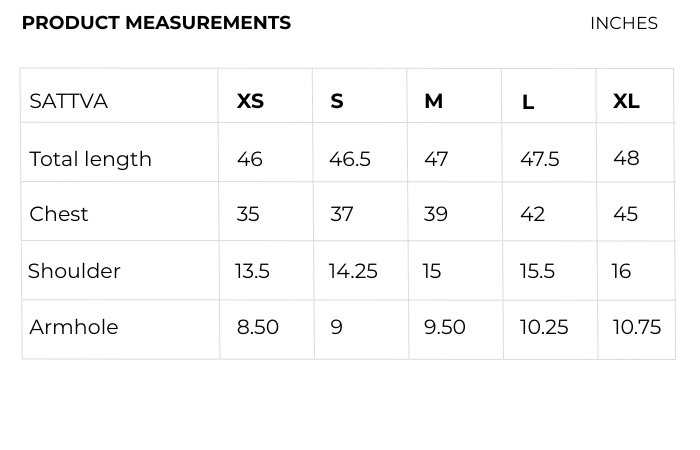Viewport: 700px width, 450px height.
Task: Select the L size column header
Action: tap(528, 102)
